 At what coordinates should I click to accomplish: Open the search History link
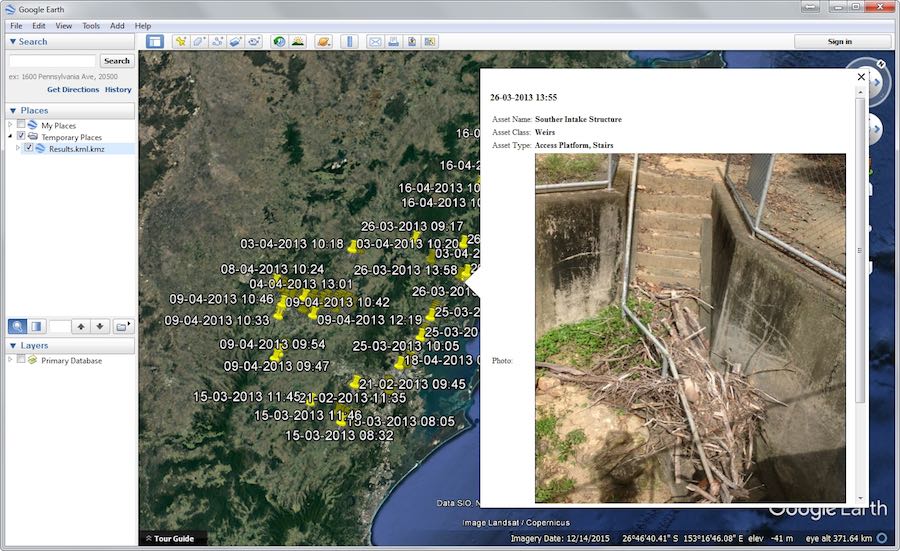(x=118, y=90)
